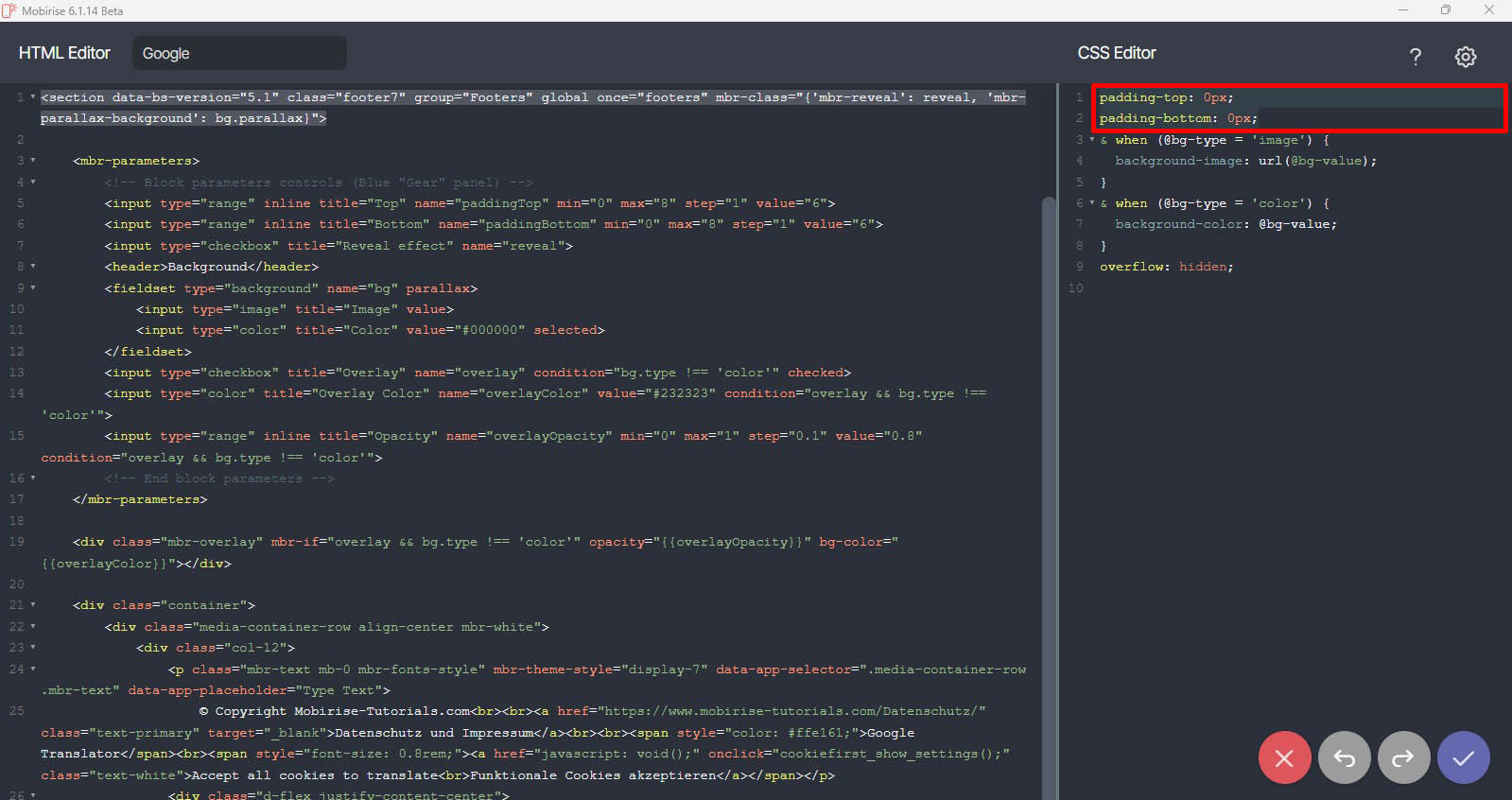Place cursor on padding-bottom CSS line
The height and width of the screenshot is (800, 1512).
[x=1177, y=118]
